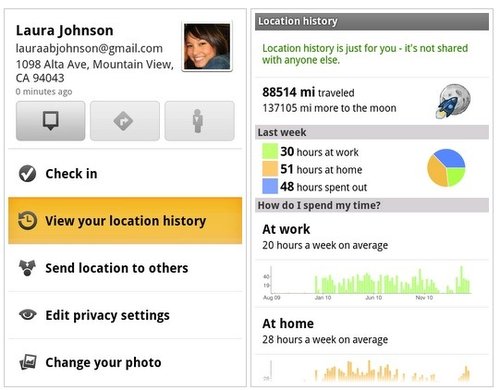Open Laura Johnson's profile photo
The height and width of the screenshot is (390, 500).
[x=207, y=46]
